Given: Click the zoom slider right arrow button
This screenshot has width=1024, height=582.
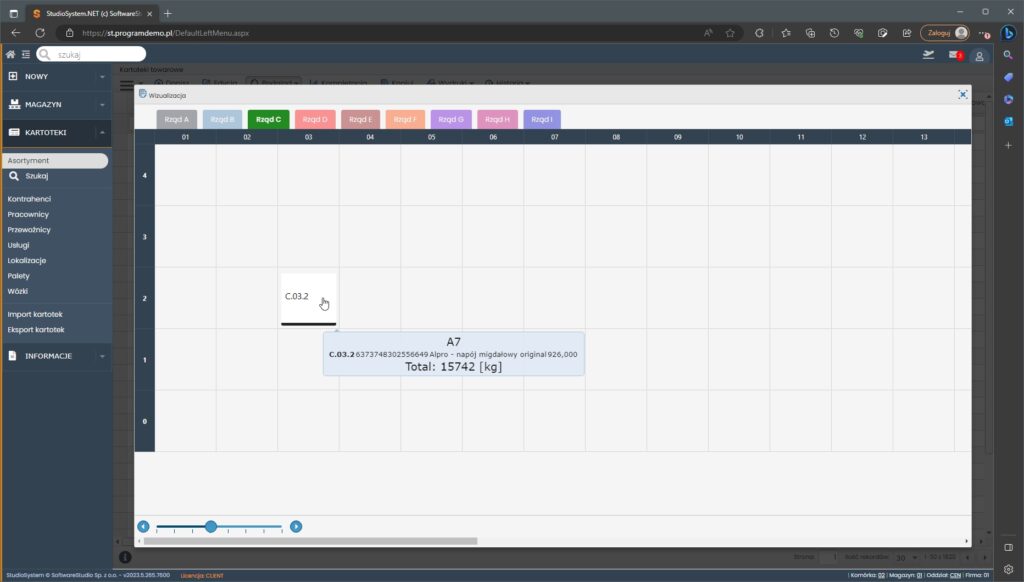Looking at the screenshot, I should point(296,526).
